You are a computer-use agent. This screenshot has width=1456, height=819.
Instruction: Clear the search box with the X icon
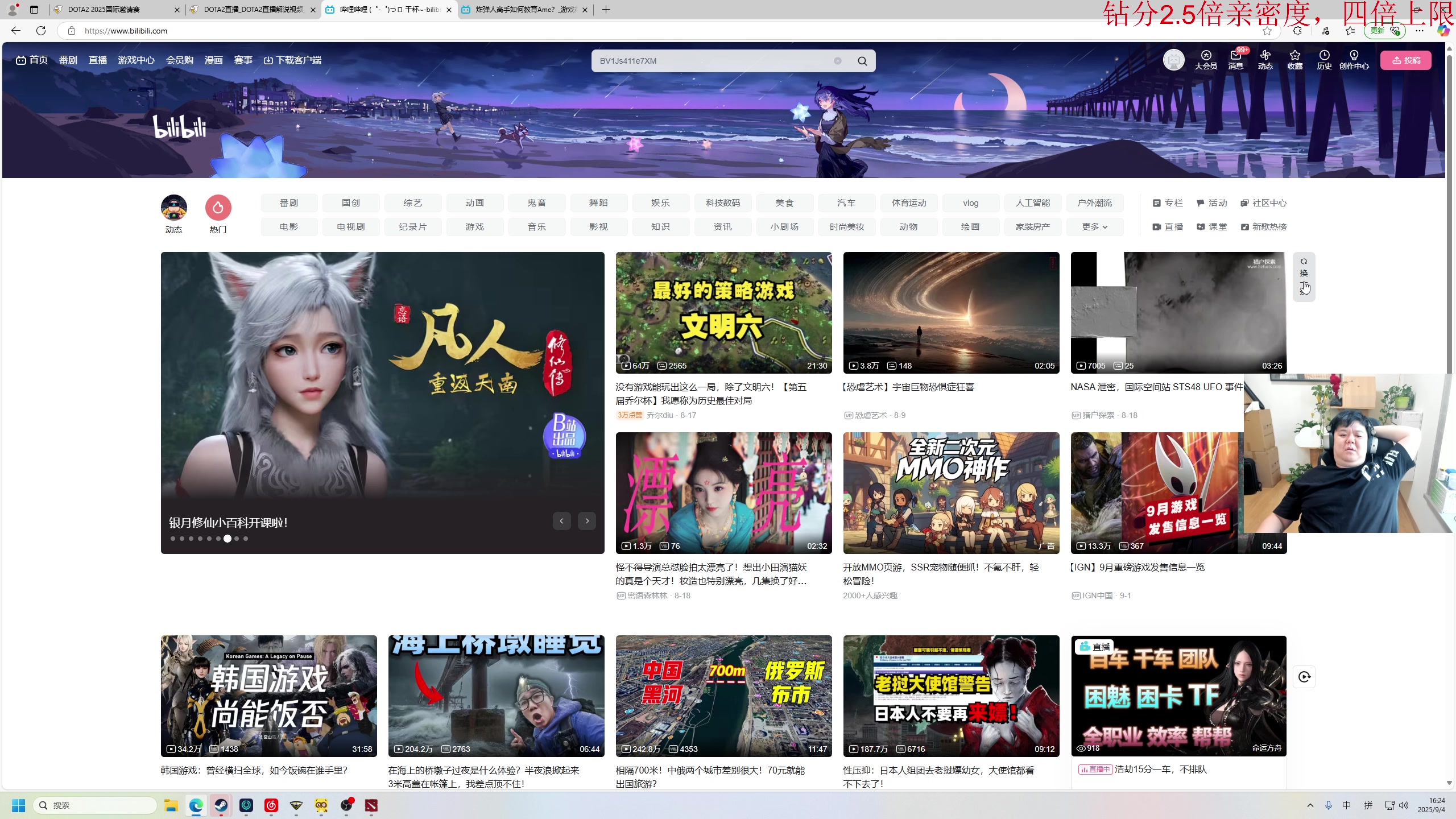click(x=838, y=61)
